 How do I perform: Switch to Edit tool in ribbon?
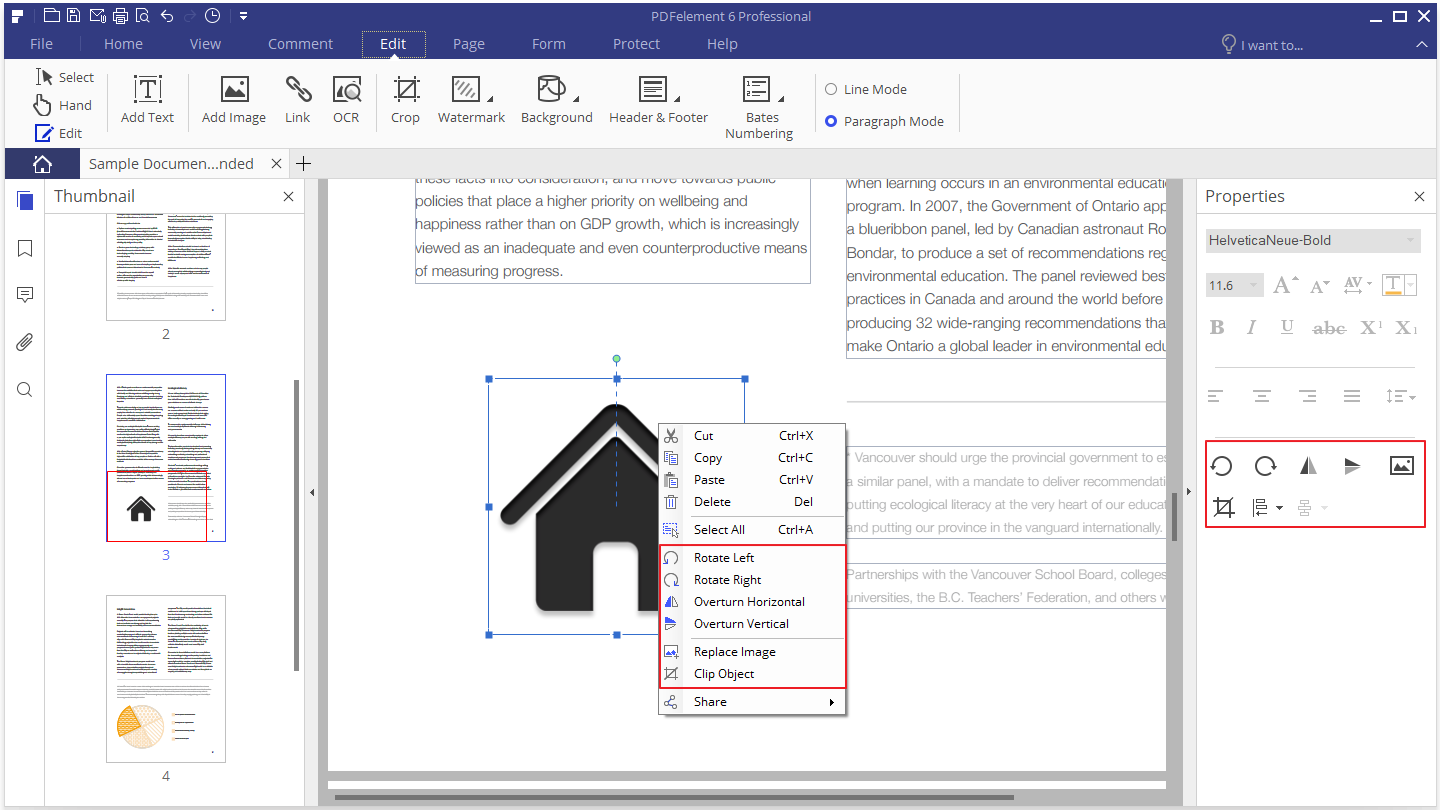coord(58,133)
